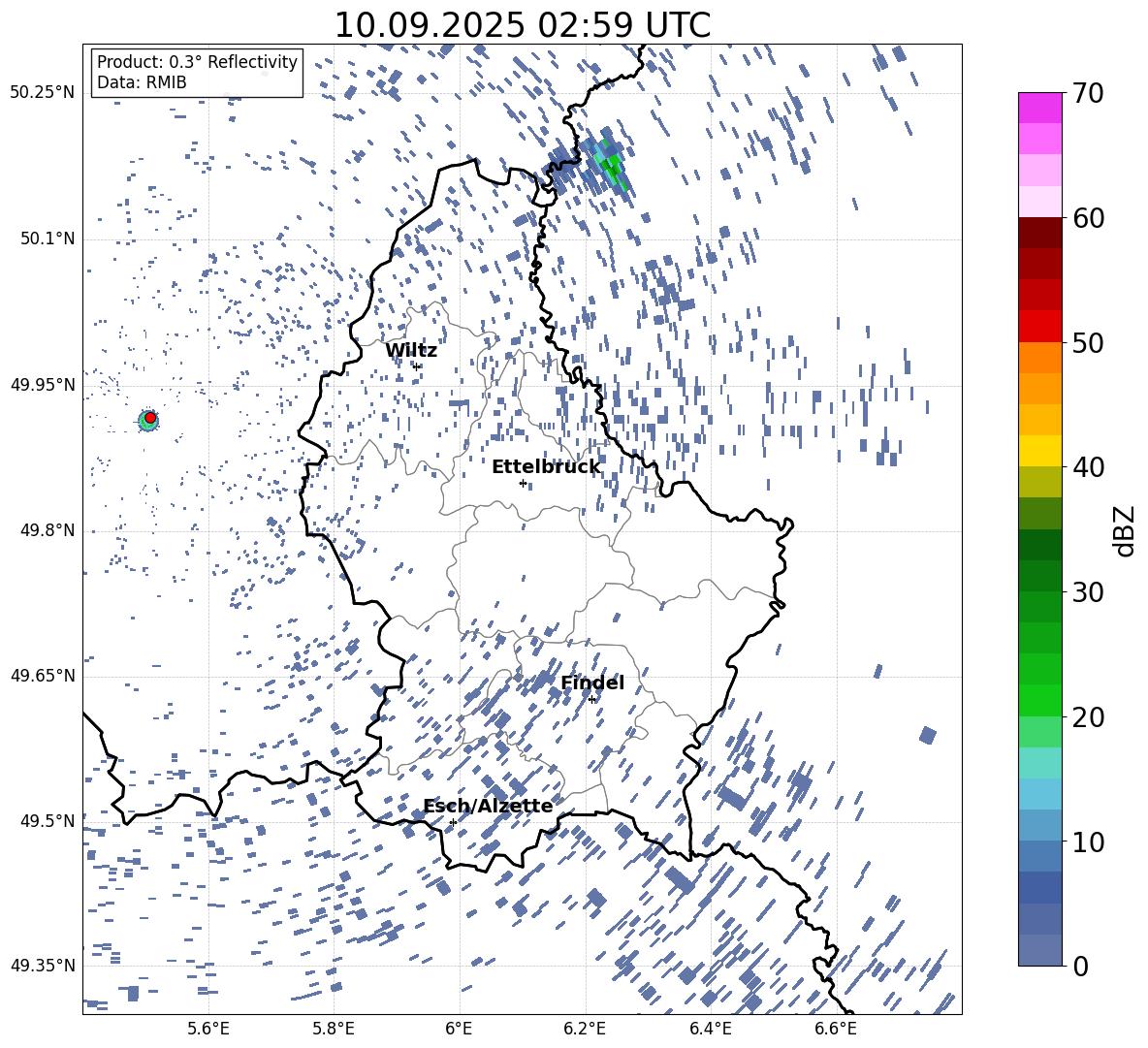
Task: Click the Wiltz station cross marker
Action: click(416, 366)
